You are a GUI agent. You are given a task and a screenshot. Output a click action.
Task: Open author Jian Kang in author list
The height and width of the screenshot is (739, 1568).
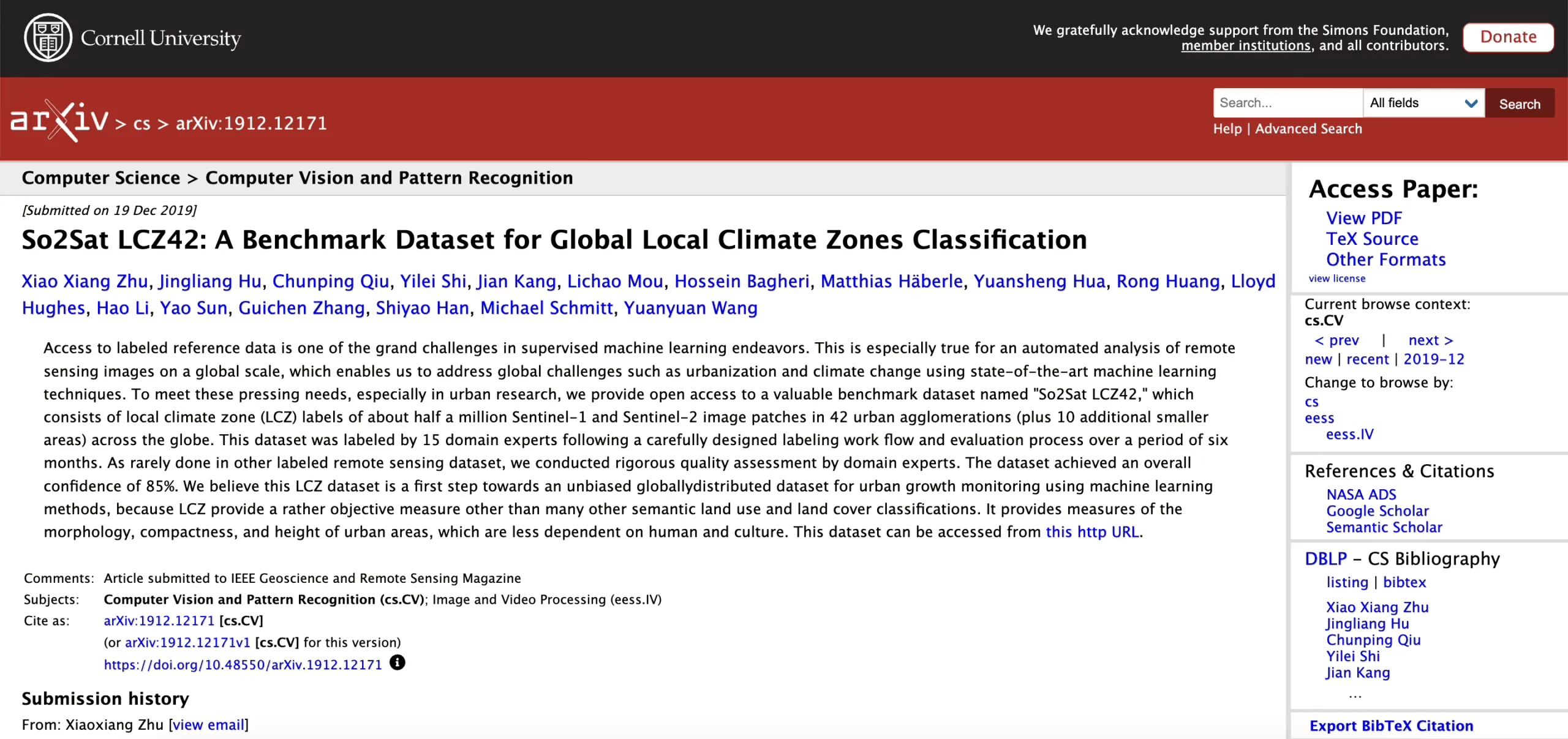tap(516, 281)
